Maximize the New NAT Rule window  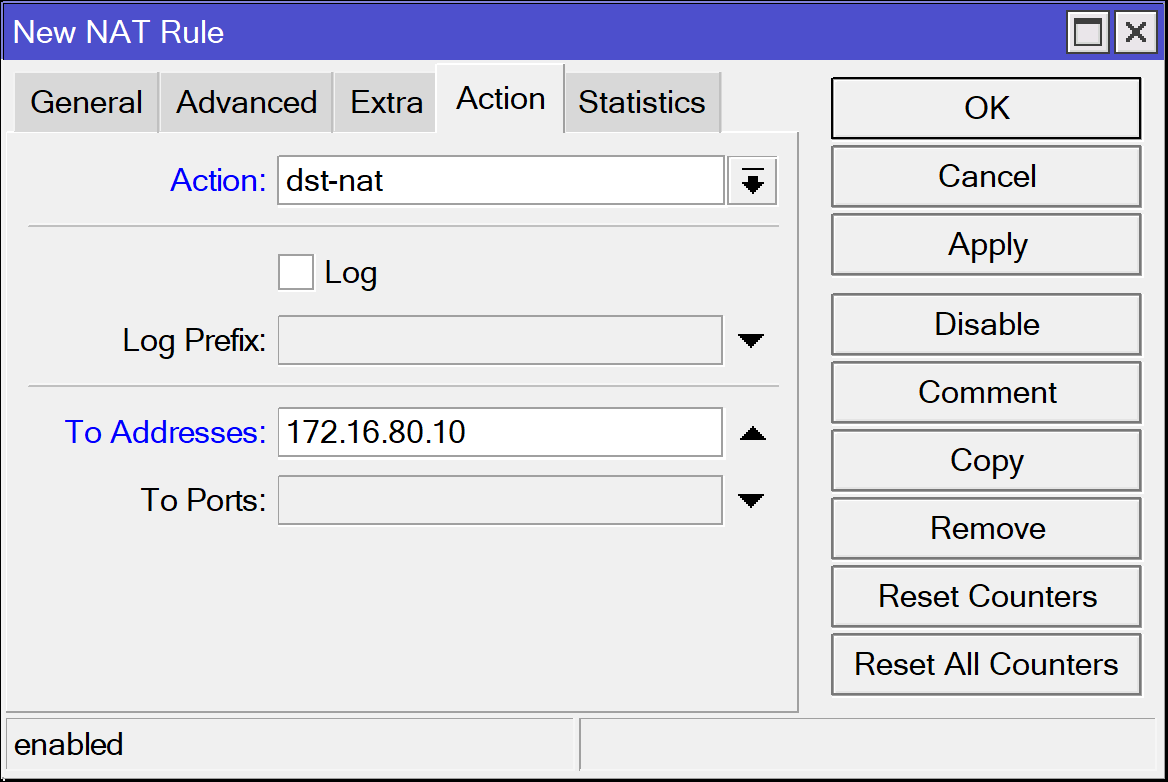point(1090,33)
